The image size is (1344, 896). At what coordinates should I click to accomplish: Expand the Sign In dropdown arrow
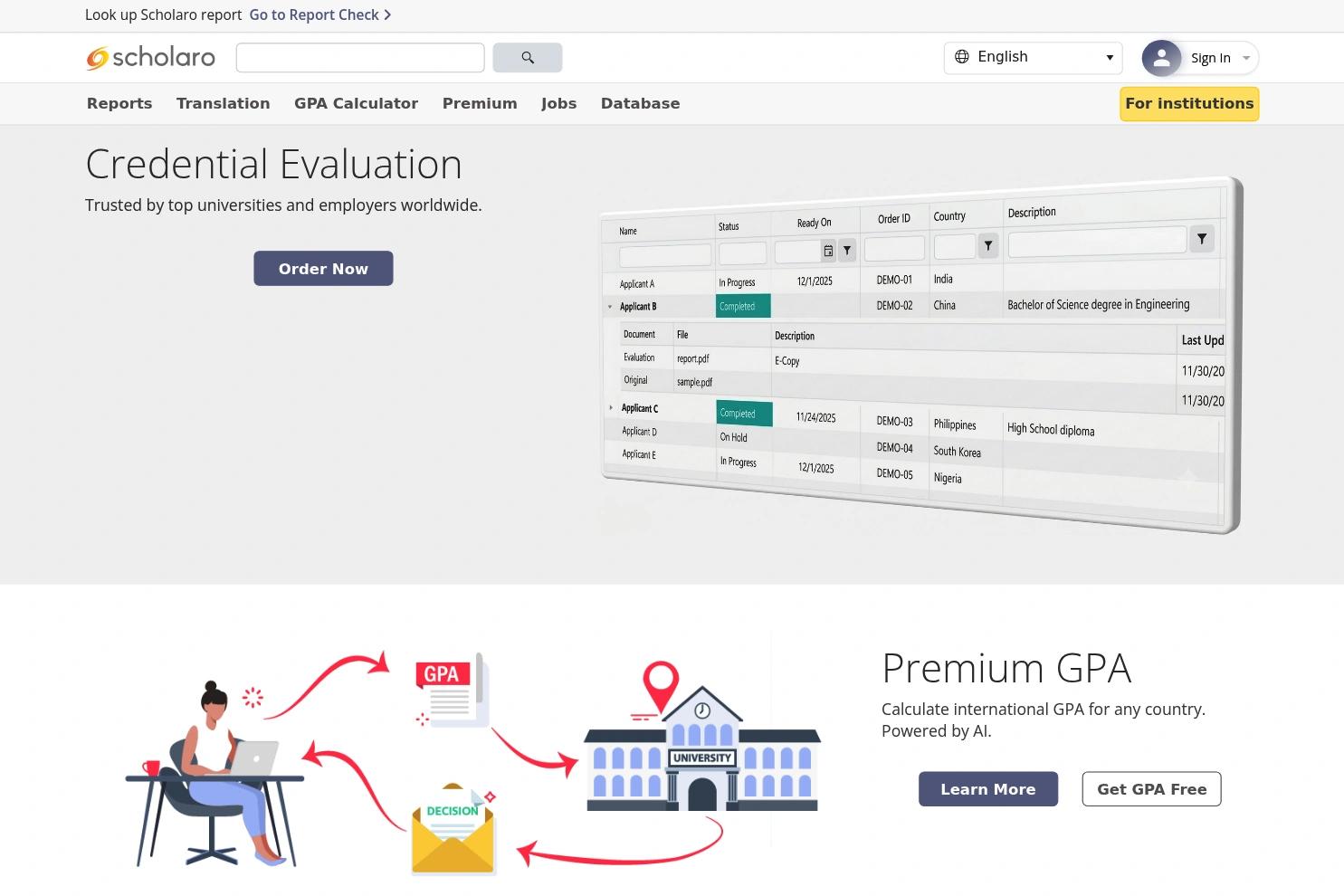[1246, 58]
